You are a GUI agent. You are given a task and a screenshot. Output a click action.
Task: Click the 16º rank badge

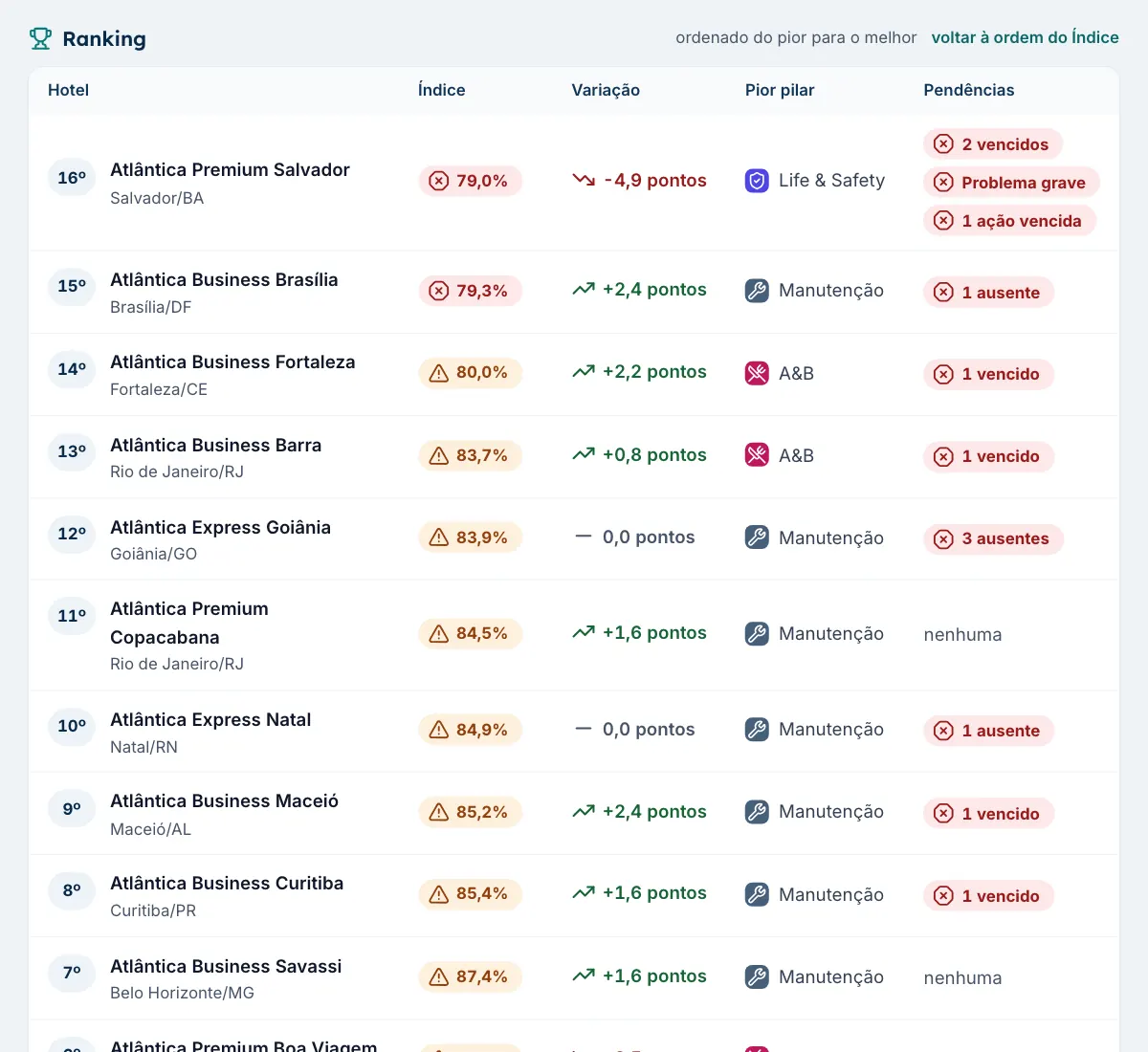[72, 178]
